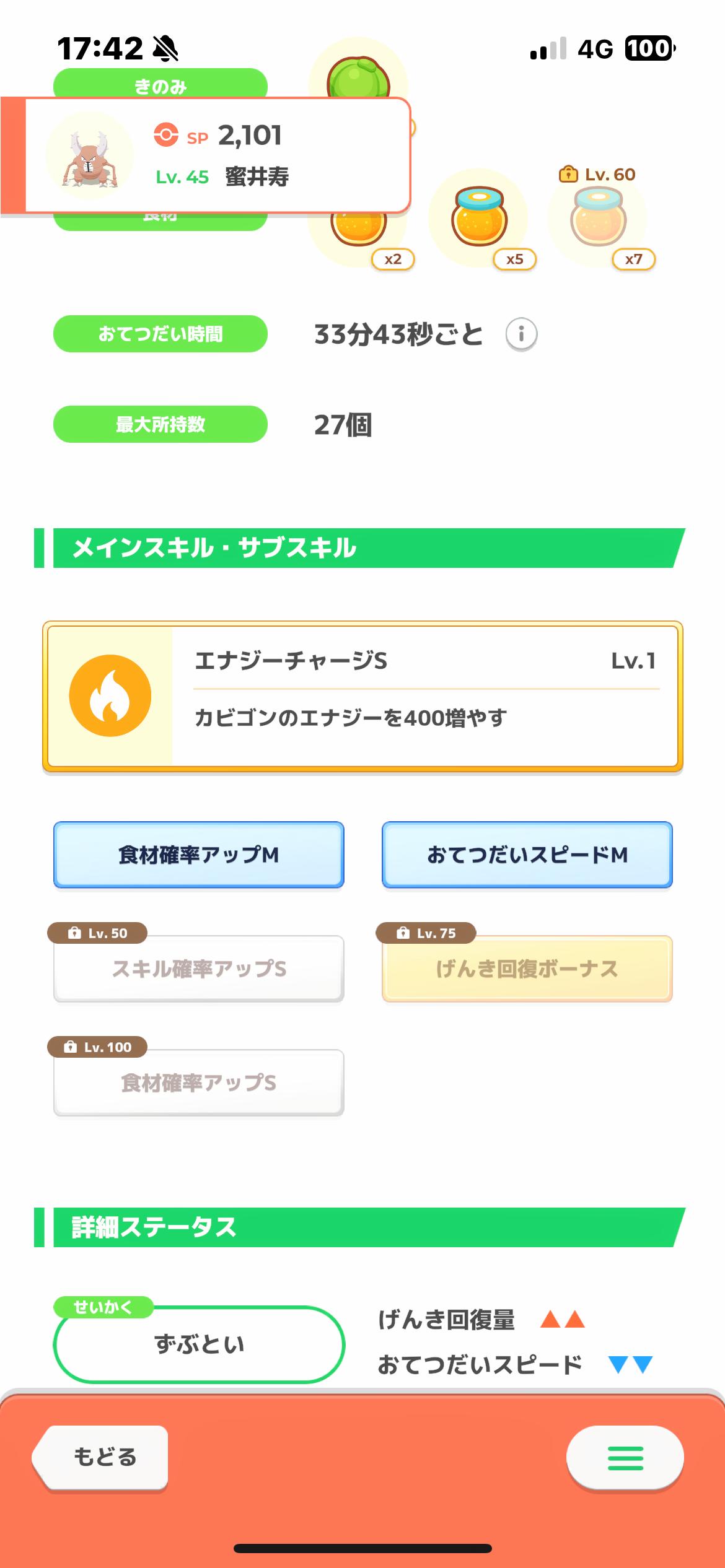Tap the Pinsir portrait thumbnail
Screen dimensions: 725x1568
(89, 155)
